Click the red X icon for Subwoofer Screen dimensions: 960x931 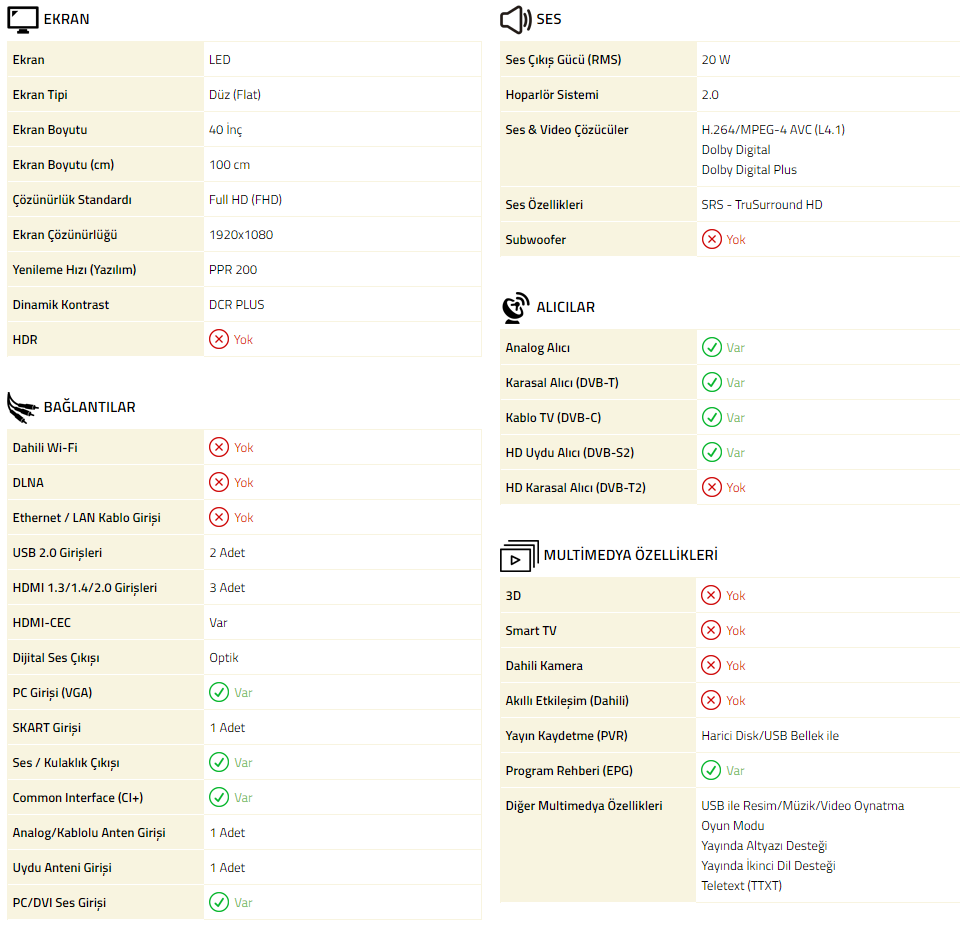coord(711,239)
